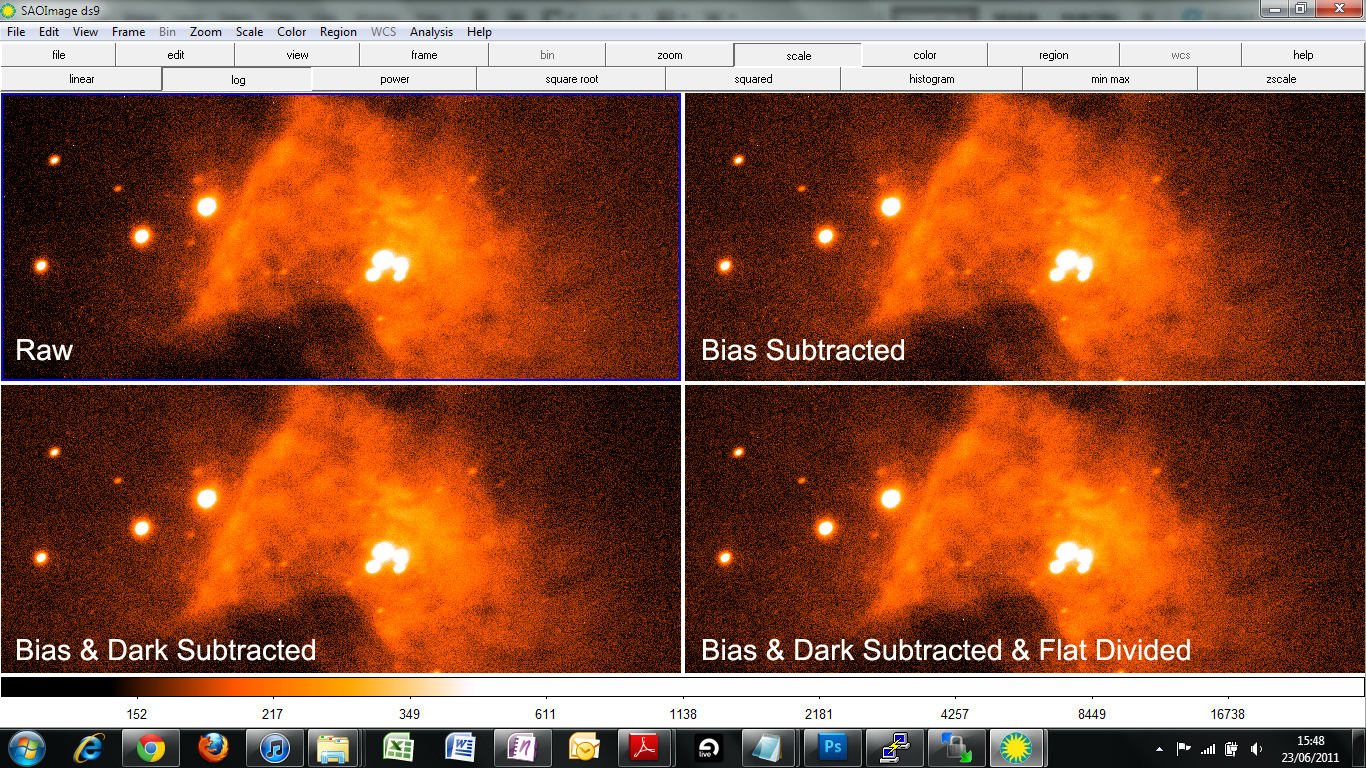This screenshot has width=1366, height=768.
Task: Enable histogram scale mode
Action: 931,79
